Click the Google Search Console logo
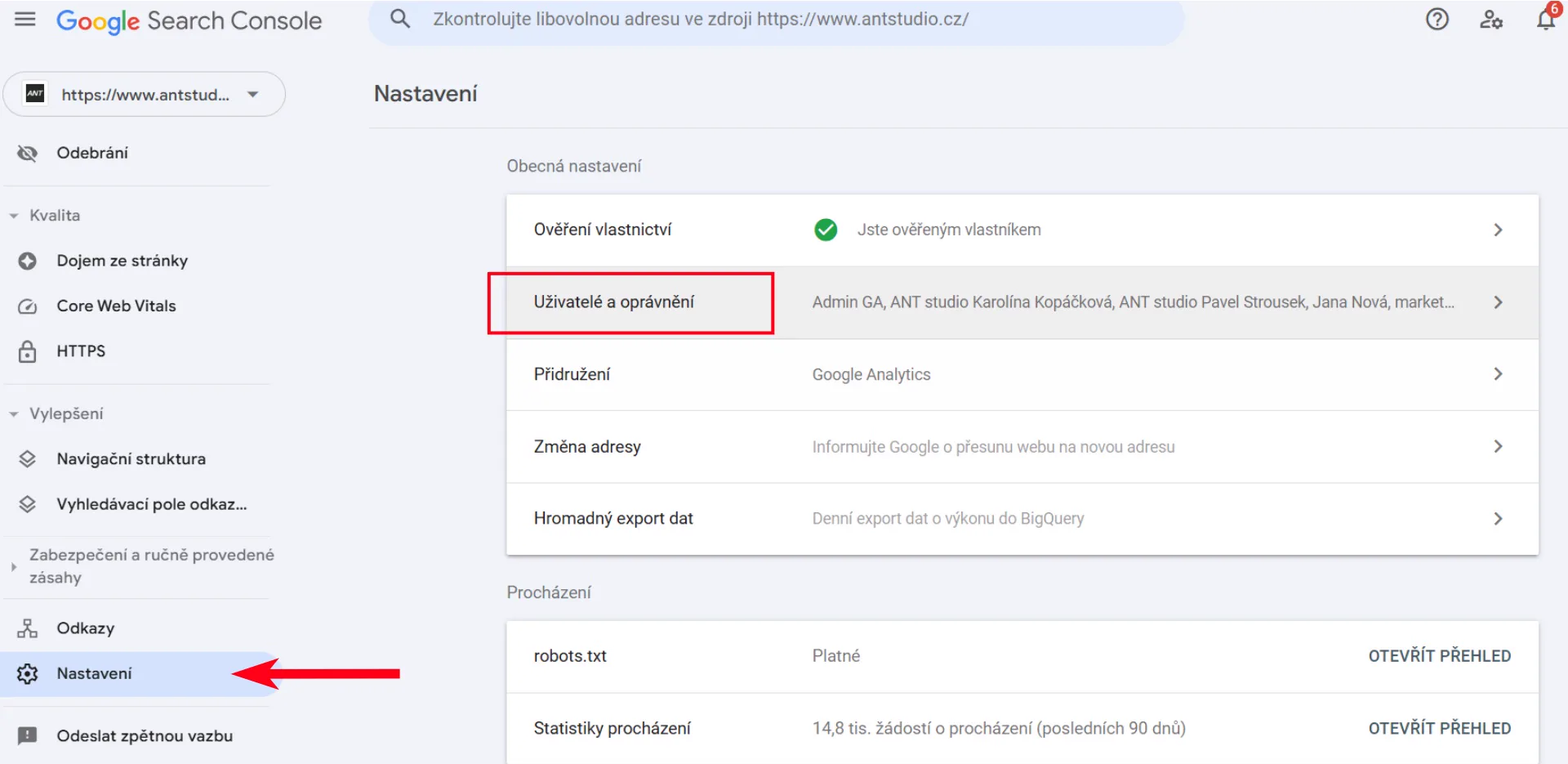 [x=189, y=20]
